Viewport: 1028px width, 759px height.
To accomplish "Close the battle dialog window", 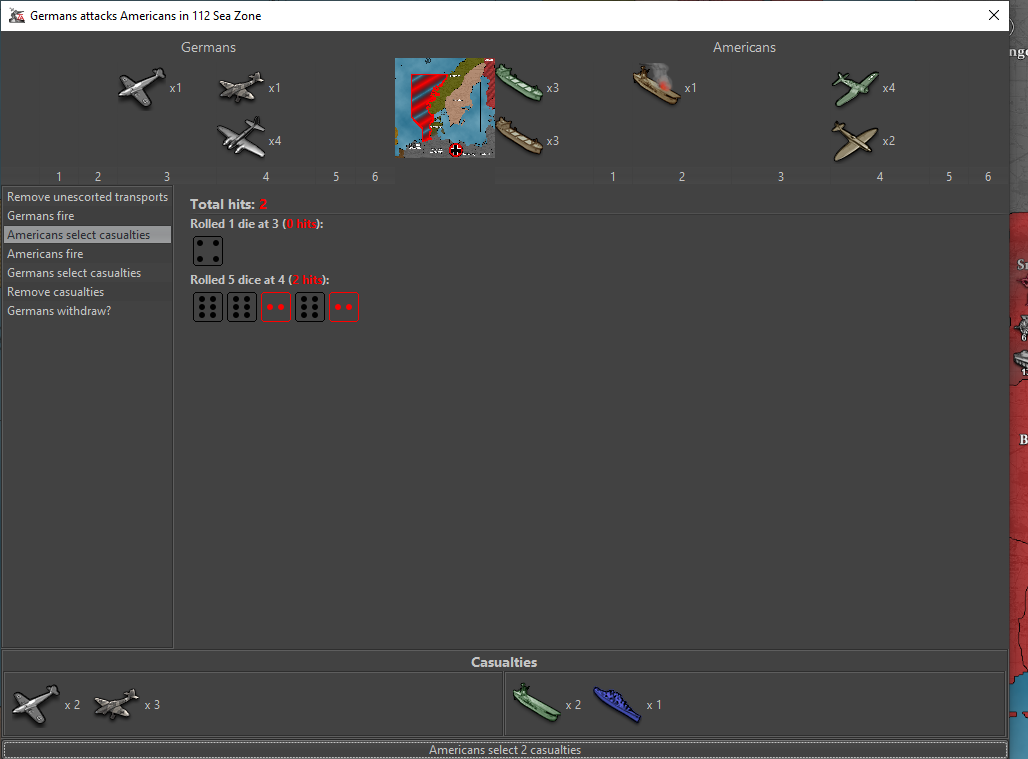I will [993, 16].
